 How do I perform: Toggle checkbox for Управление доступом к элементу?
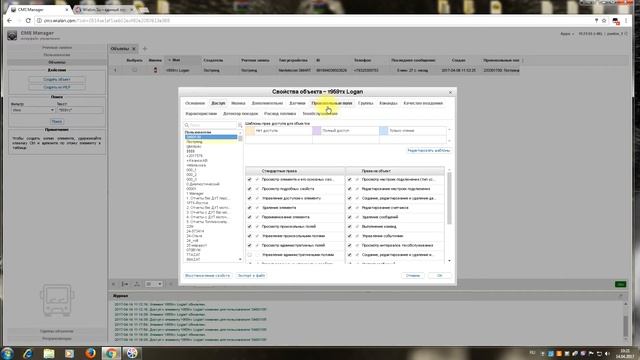pos(249,198)
